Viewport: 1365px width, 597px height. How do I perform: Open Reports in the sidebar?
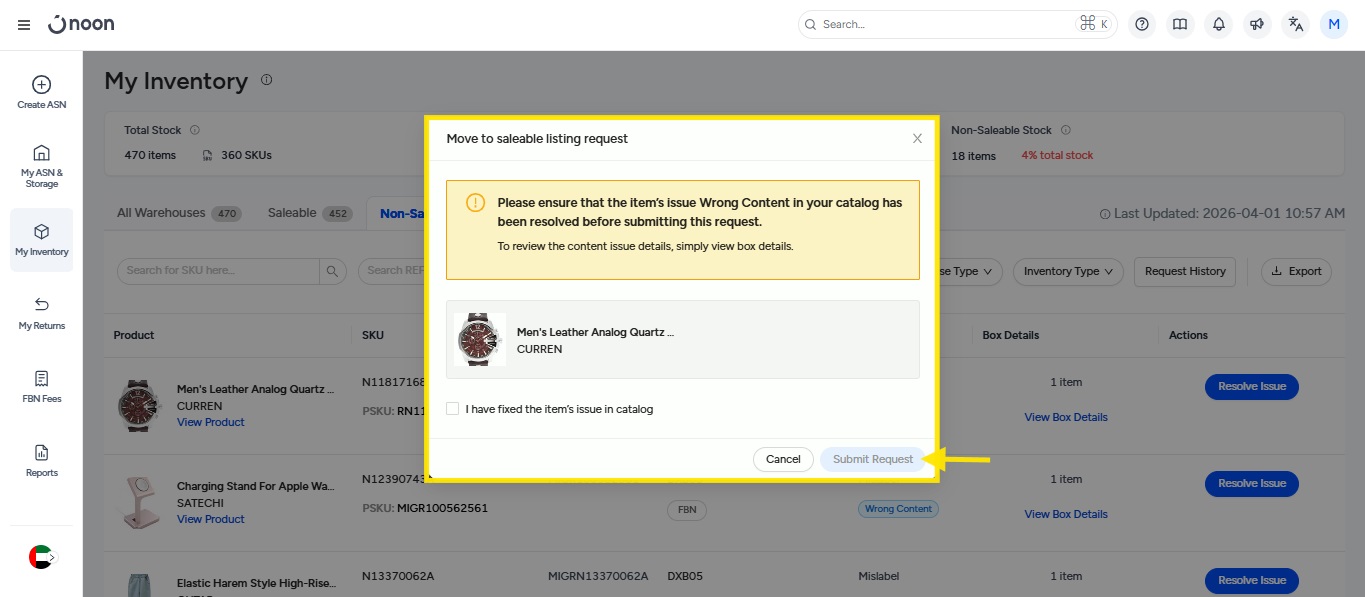(x=41, y=460)
